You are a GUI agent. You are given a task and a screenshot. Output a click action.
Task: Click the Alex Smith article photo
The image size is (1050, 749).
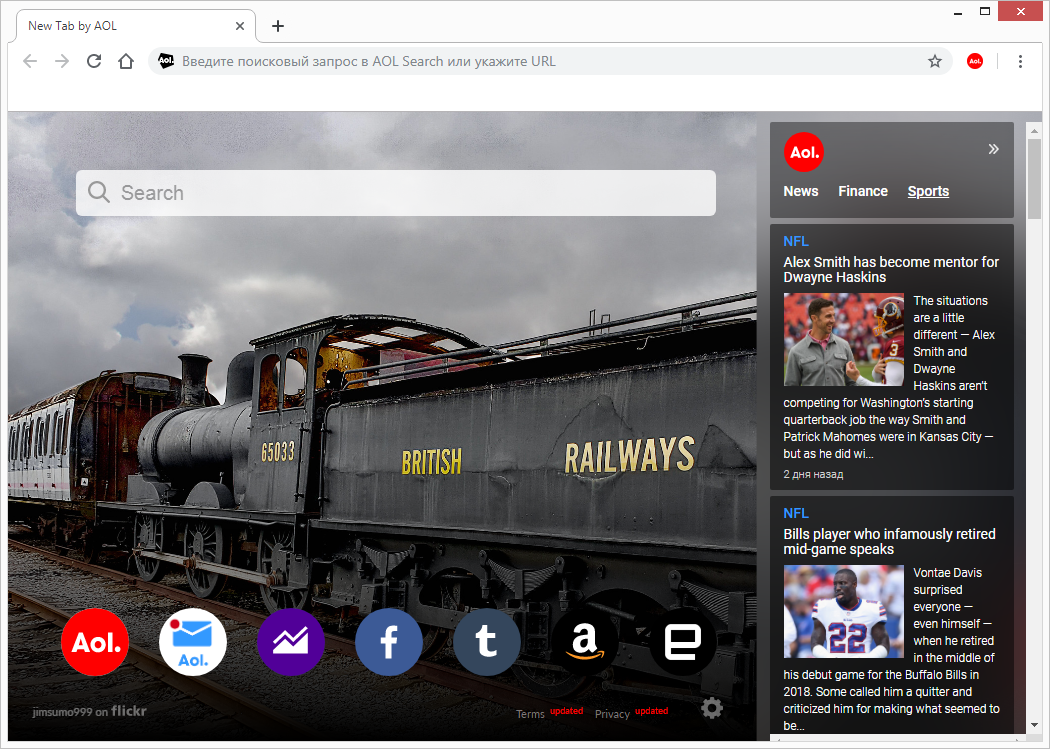click(844, 339)
